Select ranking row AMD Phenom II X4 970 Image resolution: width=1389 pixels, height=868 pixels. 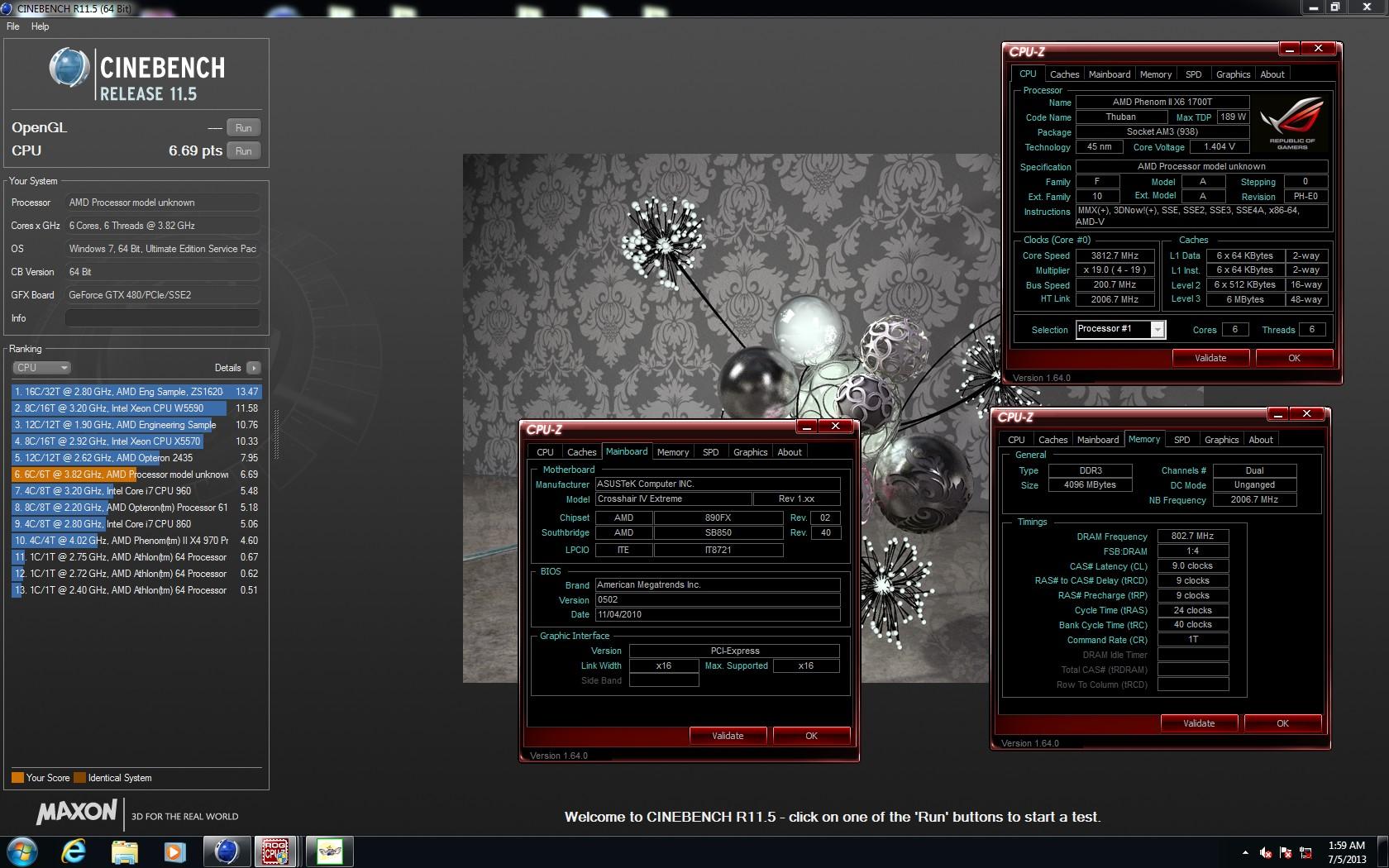[136, 541]
